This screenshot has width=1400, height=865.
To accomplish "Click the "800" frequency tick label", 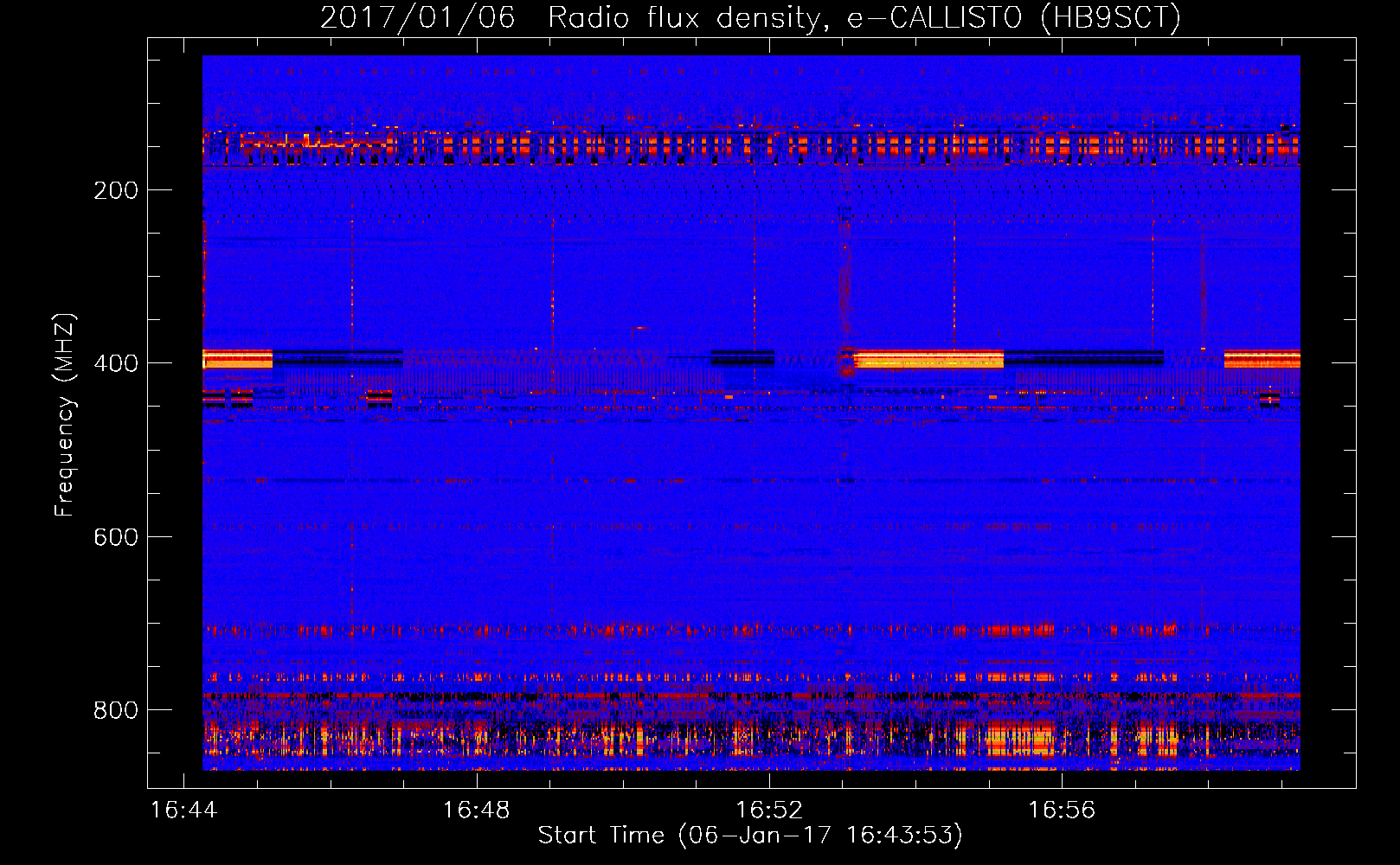I will (x=116, y=710).
